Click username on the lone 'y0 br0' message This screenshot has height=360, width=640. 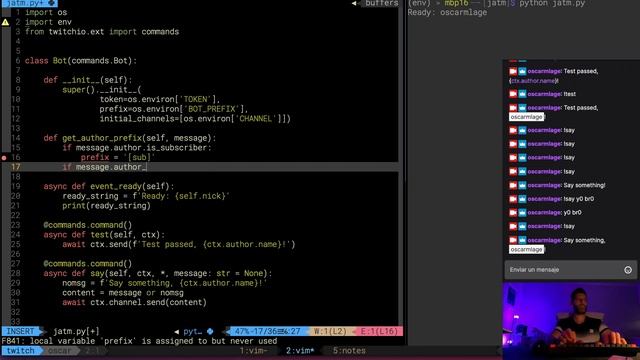544,213
